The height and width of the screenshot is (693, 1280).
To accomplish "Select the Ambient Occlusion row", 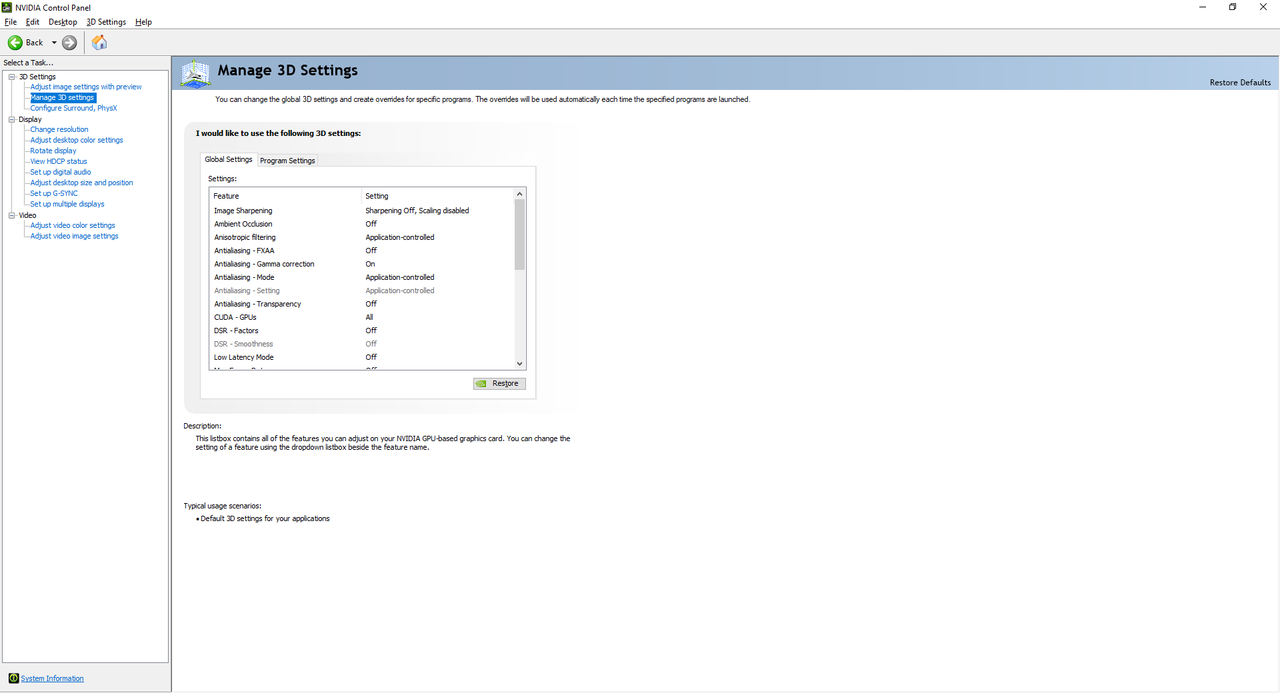I will click(x=362, y=224).
